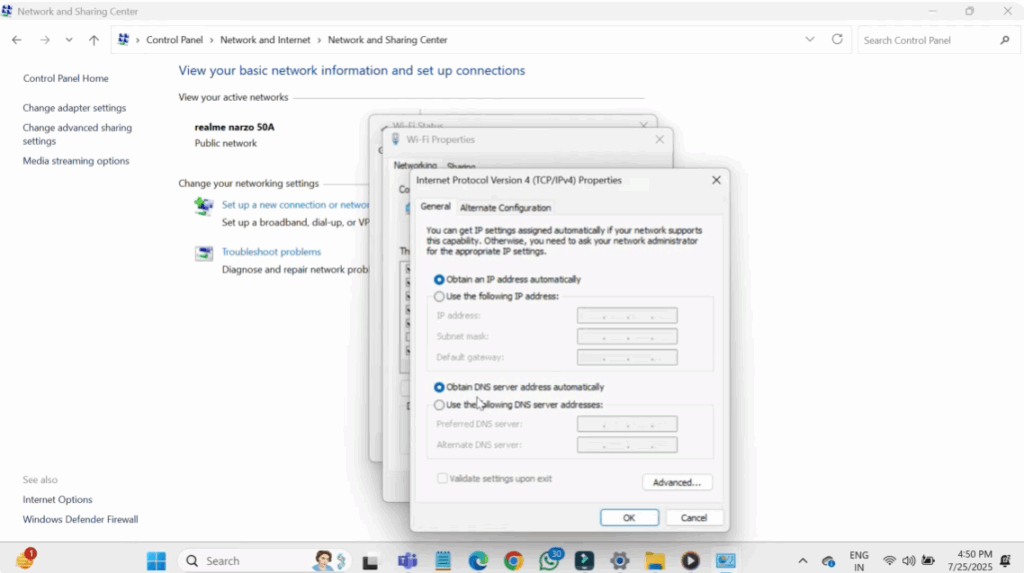Open File Explorer from taskbar
Screen dimensions: 1024x573
pyautogui.click(x=655, y=561)
